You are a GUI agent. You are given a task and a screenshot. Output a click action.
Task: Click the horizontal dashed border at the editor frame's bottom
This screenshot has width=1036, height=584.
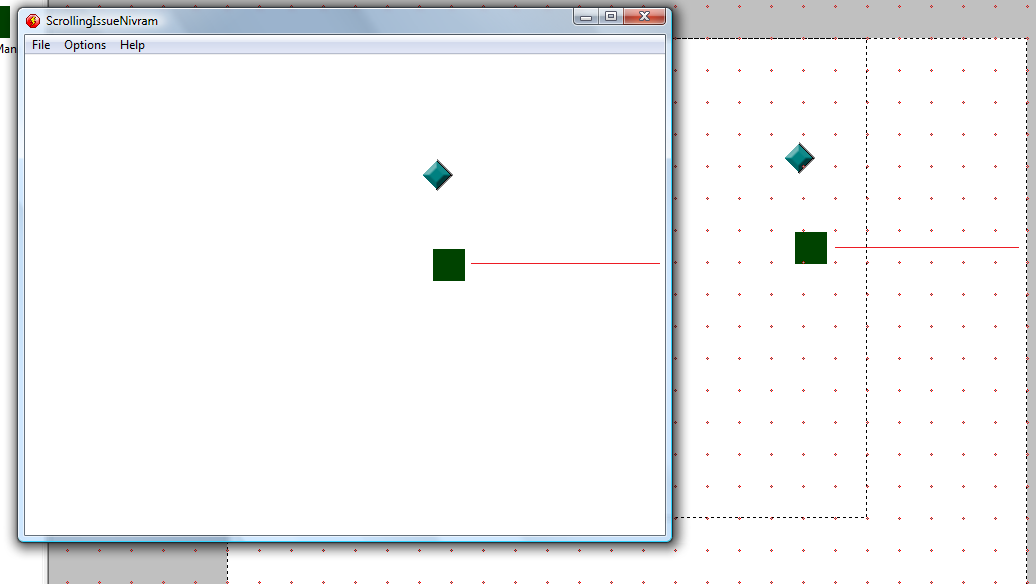[770, 517]
